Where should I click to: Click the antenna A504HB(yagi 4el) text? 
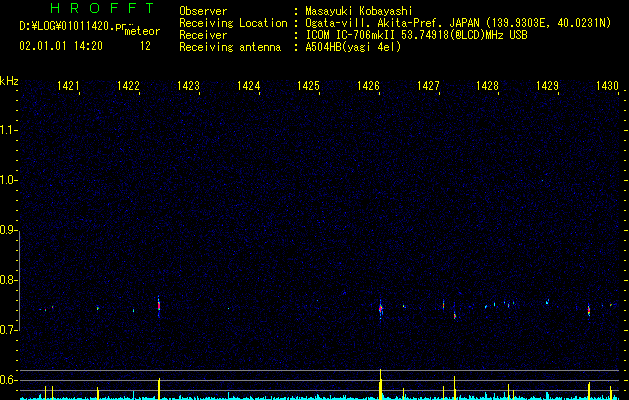(x=353, y=47)
